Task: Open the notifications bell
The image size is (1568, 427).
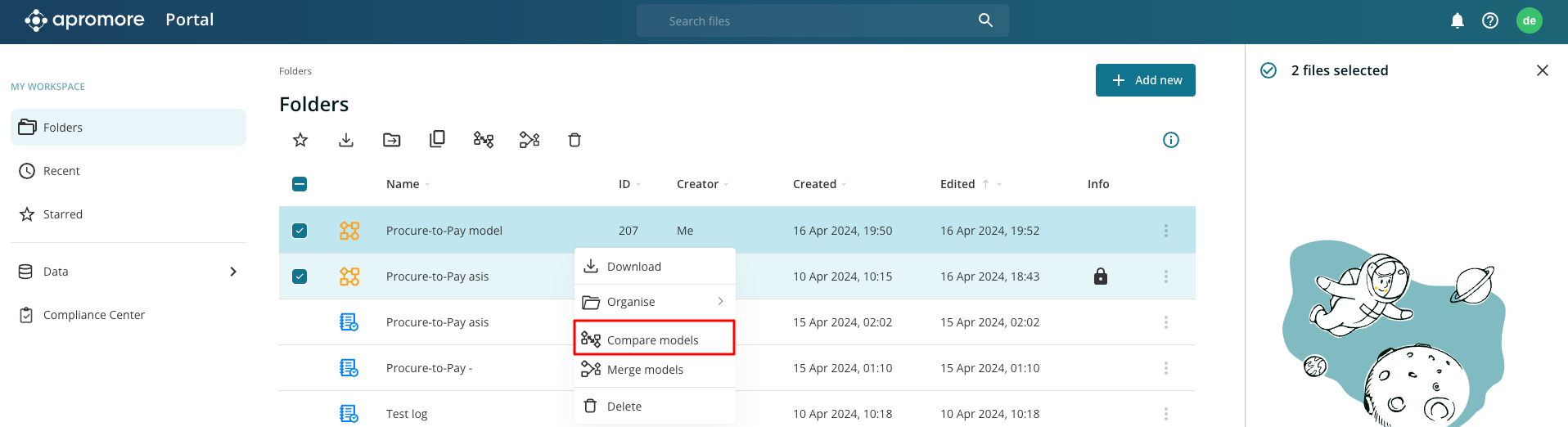Action: point(1457,20)
